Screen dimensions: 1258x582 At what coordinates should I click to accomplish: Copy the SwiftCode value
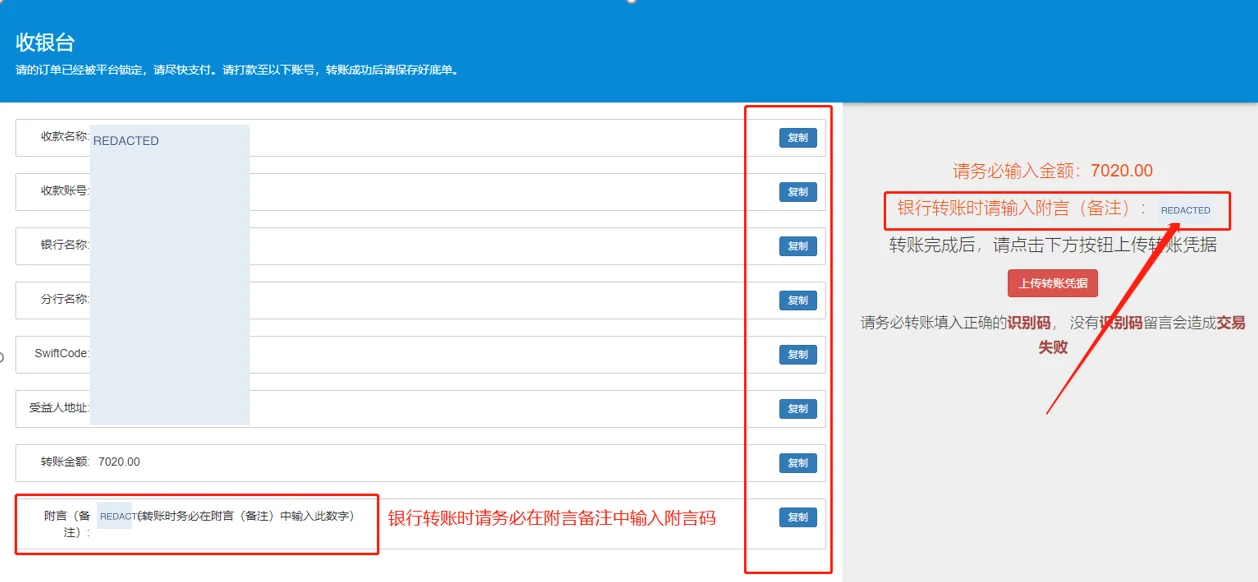point(797,354)
